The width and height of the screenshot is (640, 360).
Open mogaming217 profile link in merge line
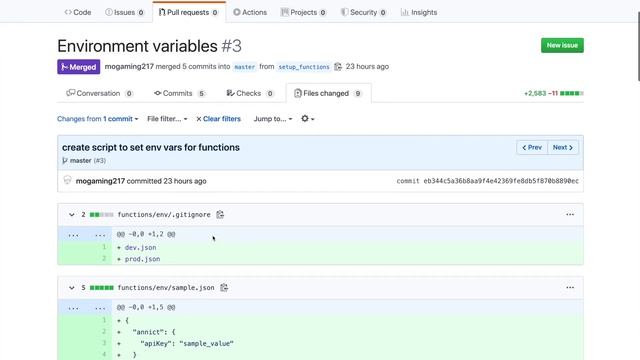[129, 67]
